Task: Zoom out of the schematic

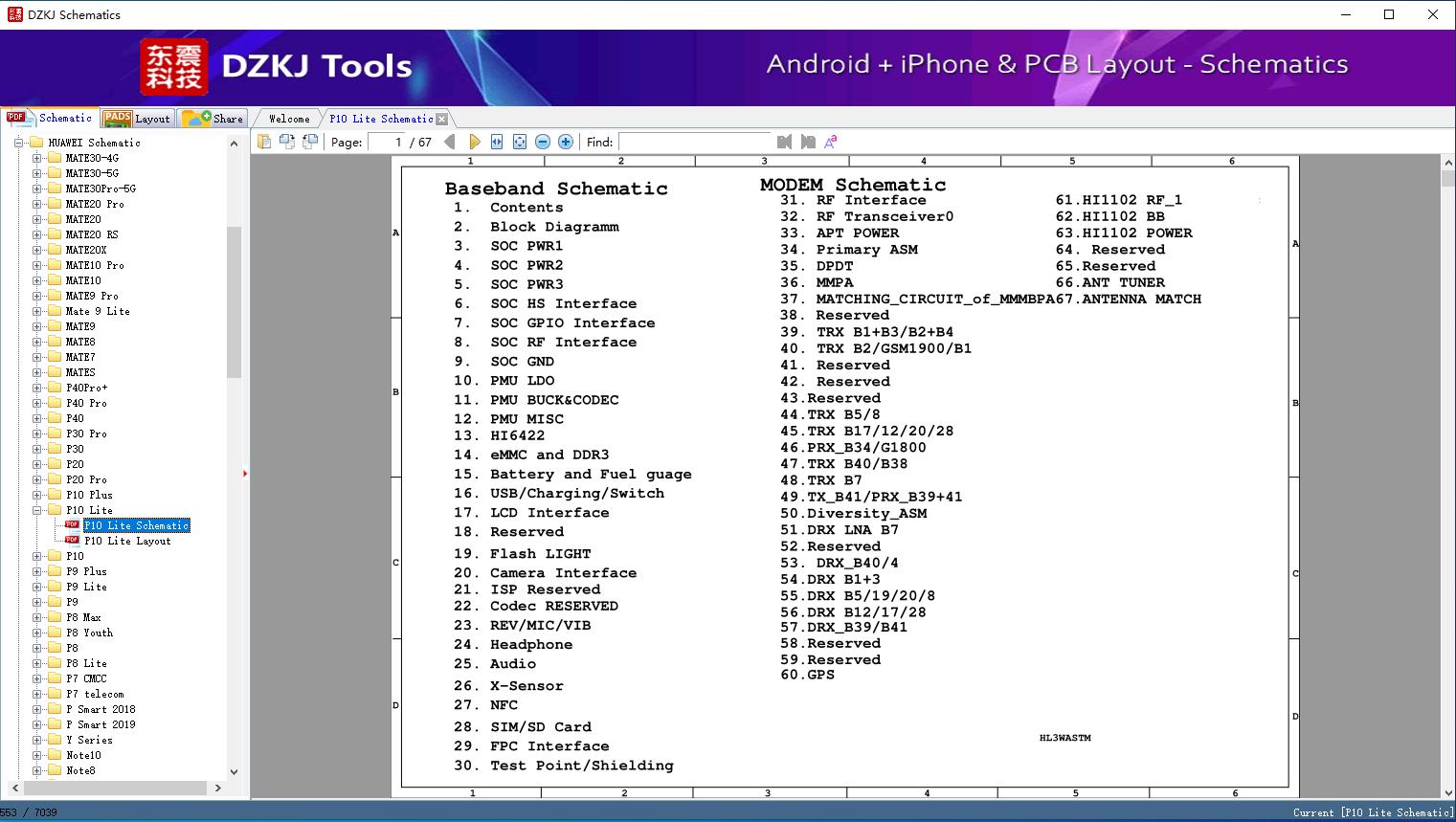Action: point(543,142)
